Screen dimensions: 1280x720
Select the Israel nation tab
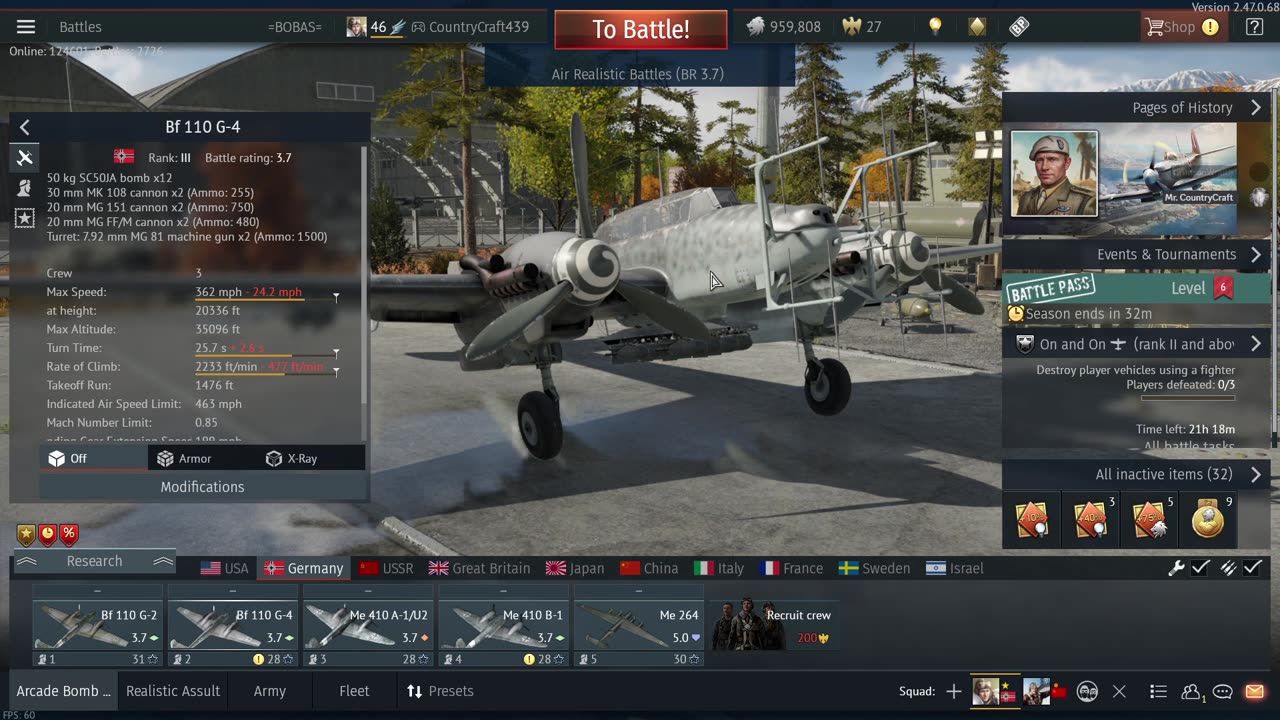[955, 568]
